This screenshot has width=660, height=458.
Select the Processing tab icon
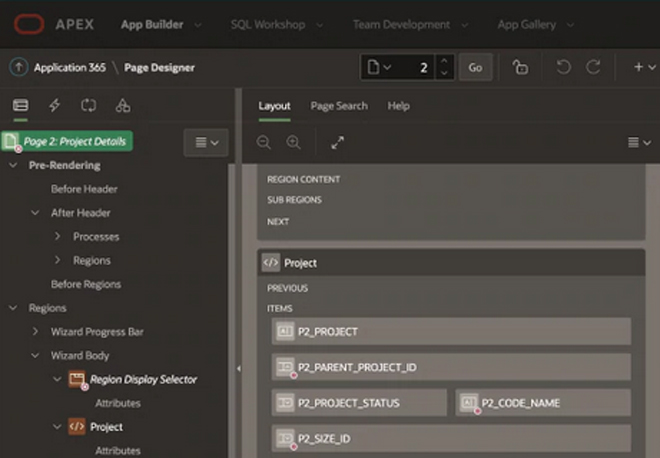[x=88, y=105]
